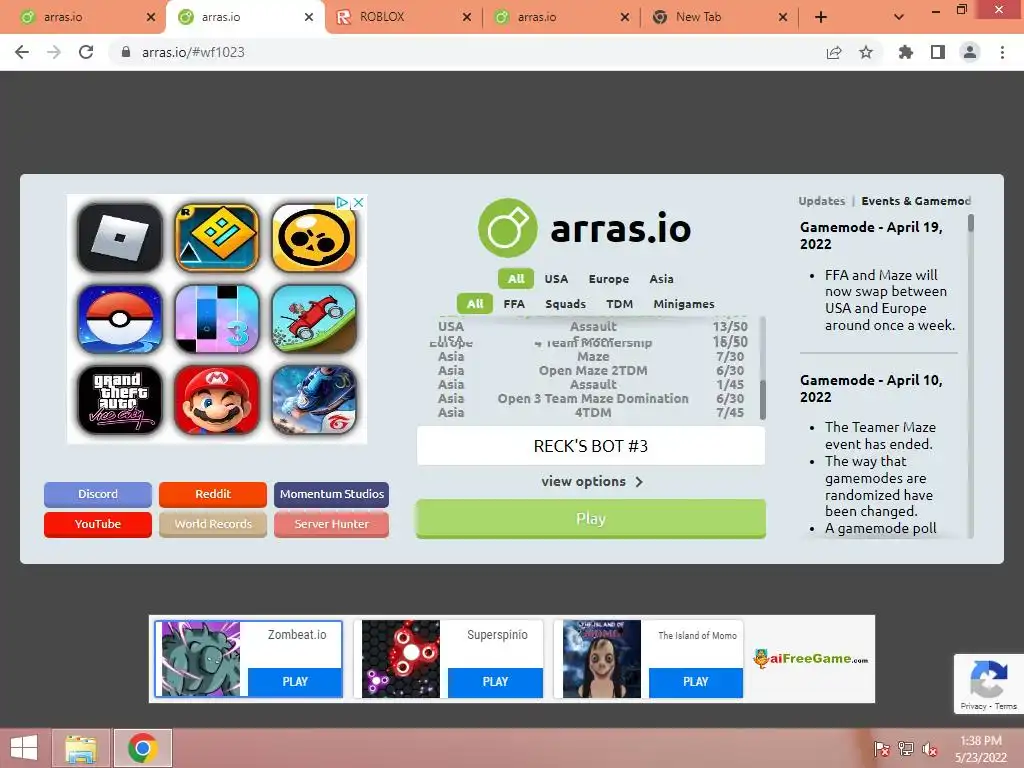Filter gamemodes by FFA
Screen dimensions: 1024x768
pyautogui.click(x=514, y=304)
